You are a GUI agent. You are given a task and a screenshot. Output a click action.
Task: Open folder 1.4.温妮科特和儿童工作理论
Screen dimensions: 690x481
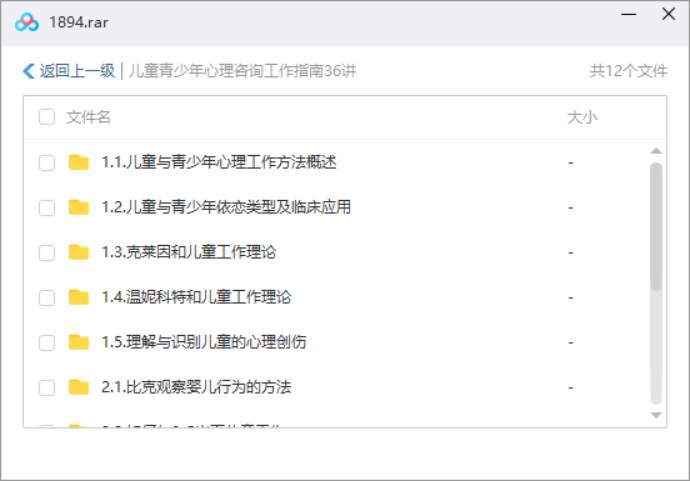pos(196,297)
